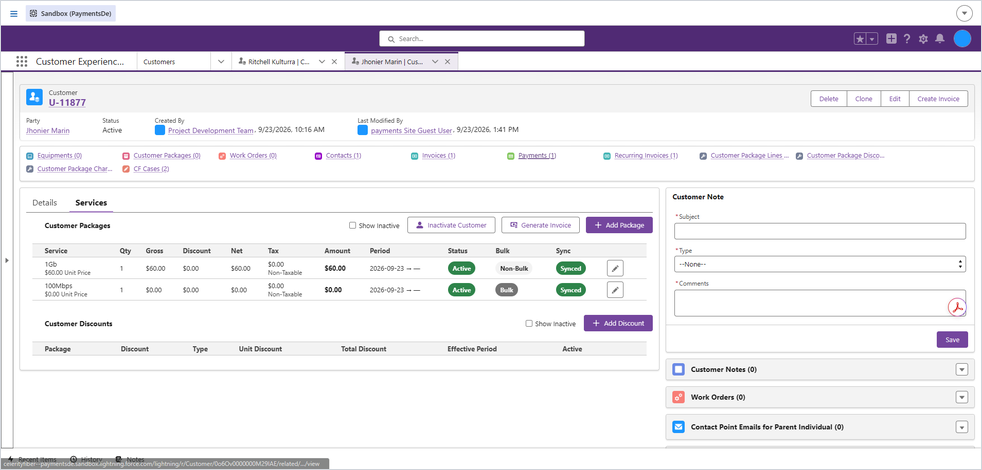Click the Favorites star icon
Screen dimensions: 982x470
pyautogui.click(x=860, y=39)
